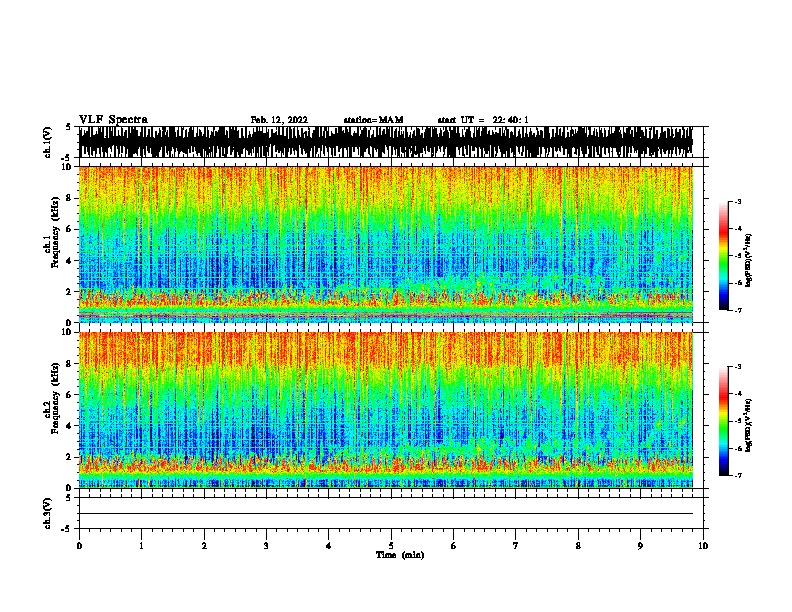Click the 6 kHz tick label on ch.1 axis
This screenshot has width=792, height=612.
coord(69,229)
